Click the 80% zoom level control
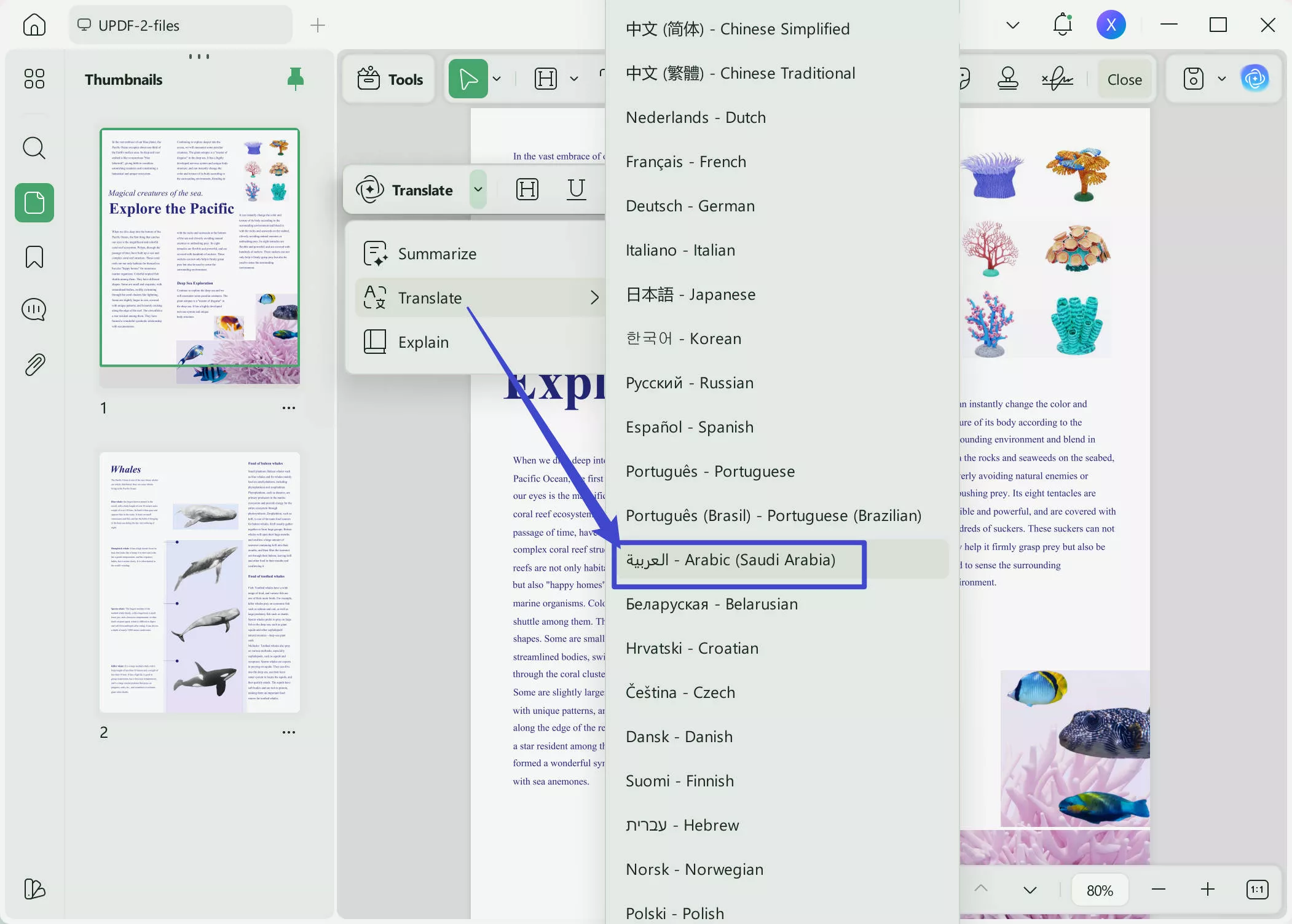The image size is (1292, 924). (x=1100, y=889)
